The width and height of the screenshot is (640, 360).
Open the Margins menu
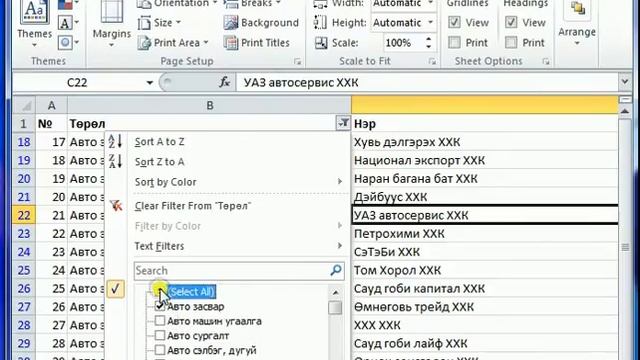click(111, 24)
